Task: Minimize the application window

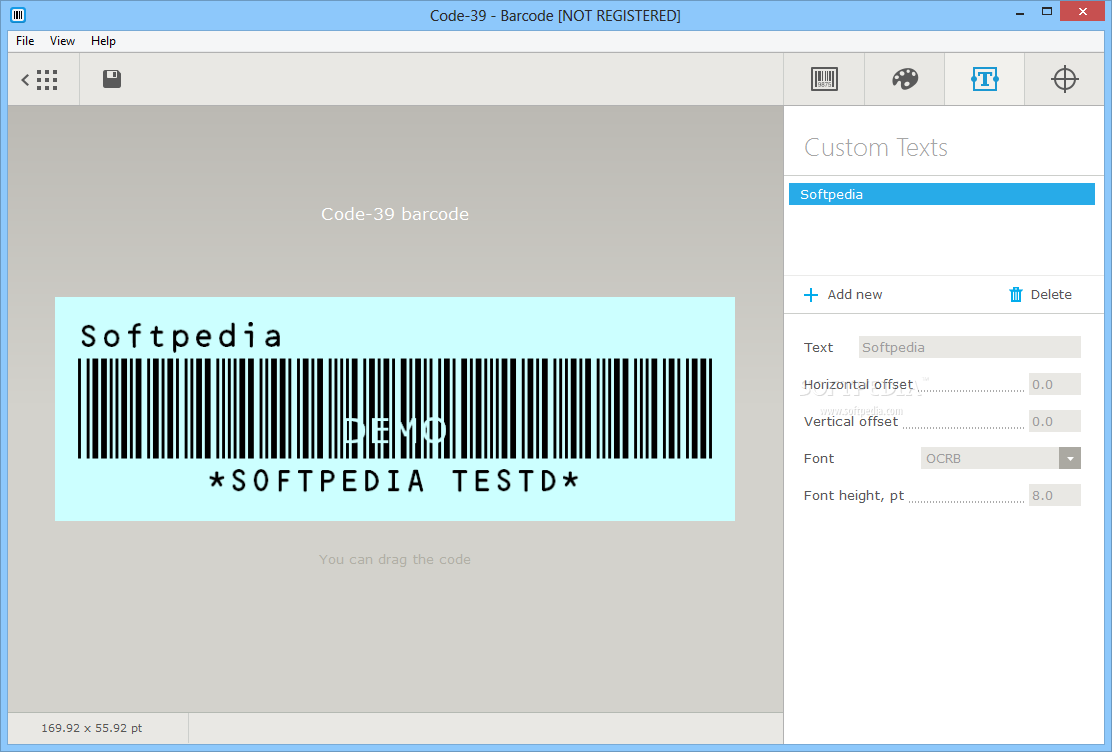Action: 1020,12
